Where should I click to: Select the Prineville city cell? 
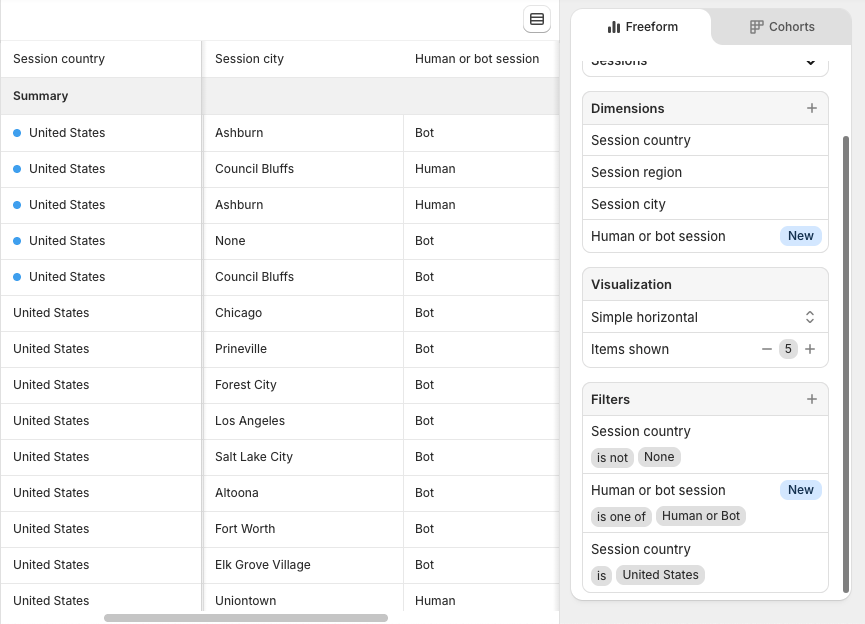(303, 349)
